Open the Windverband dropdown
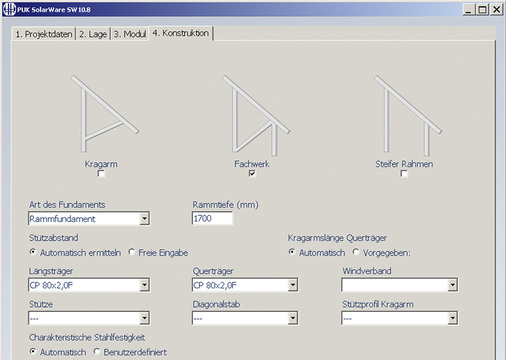Screen dimensions: 506x360 (x=452, y=285)
